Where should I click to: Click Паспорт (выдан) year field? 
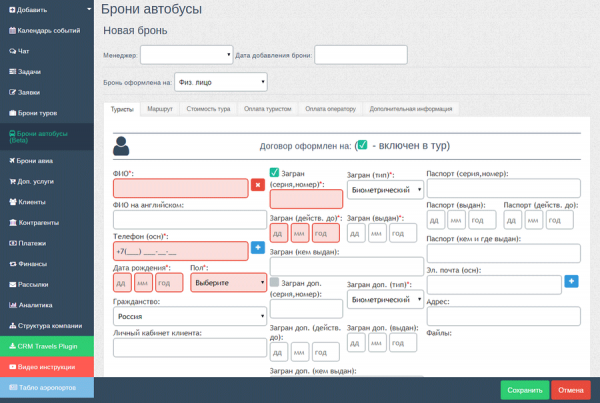pos(483,220)
